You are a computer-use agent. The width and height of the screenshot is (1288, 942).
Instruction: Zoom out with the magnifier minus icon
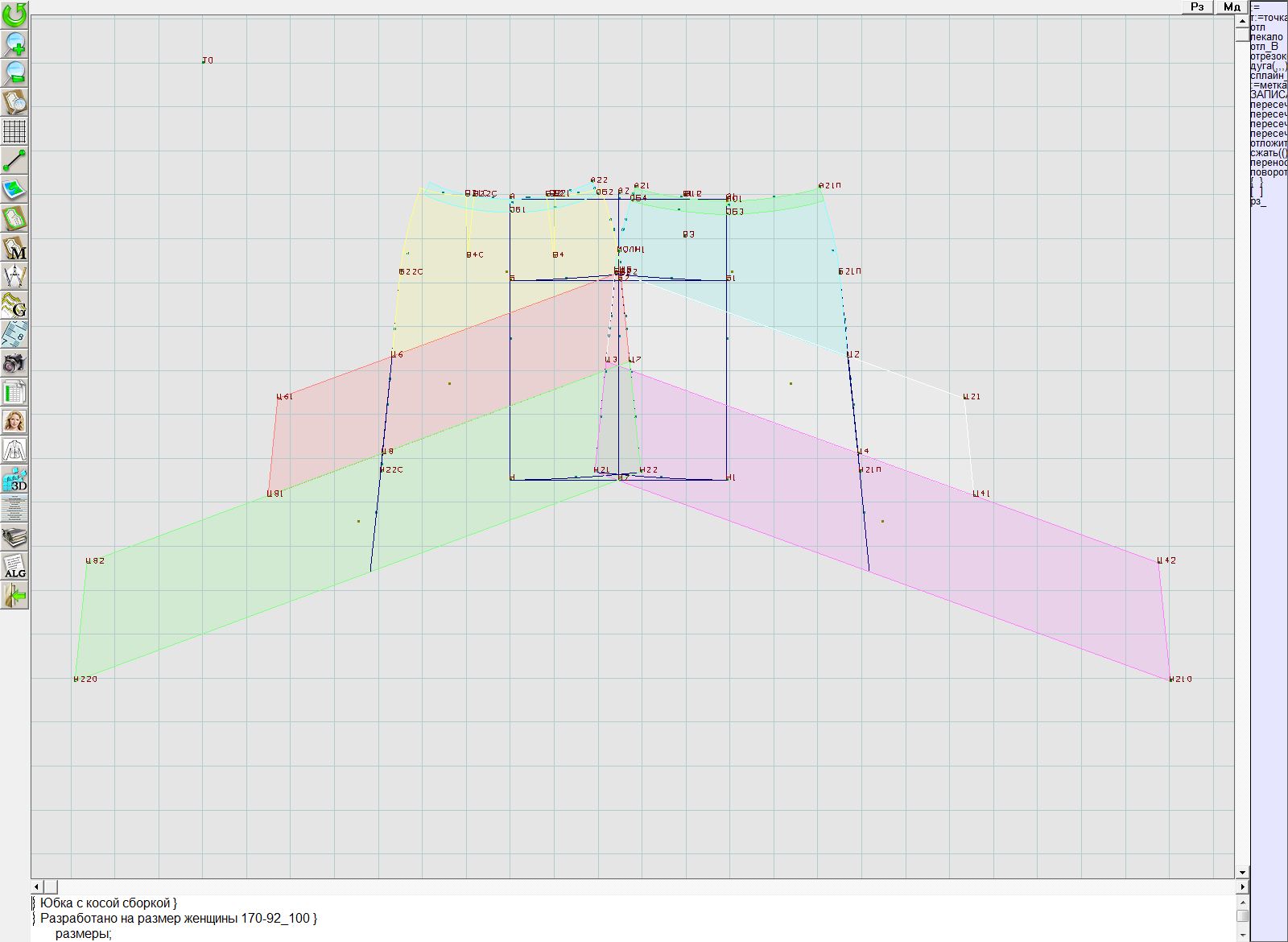pyautogui.click(x=14, y=72)
